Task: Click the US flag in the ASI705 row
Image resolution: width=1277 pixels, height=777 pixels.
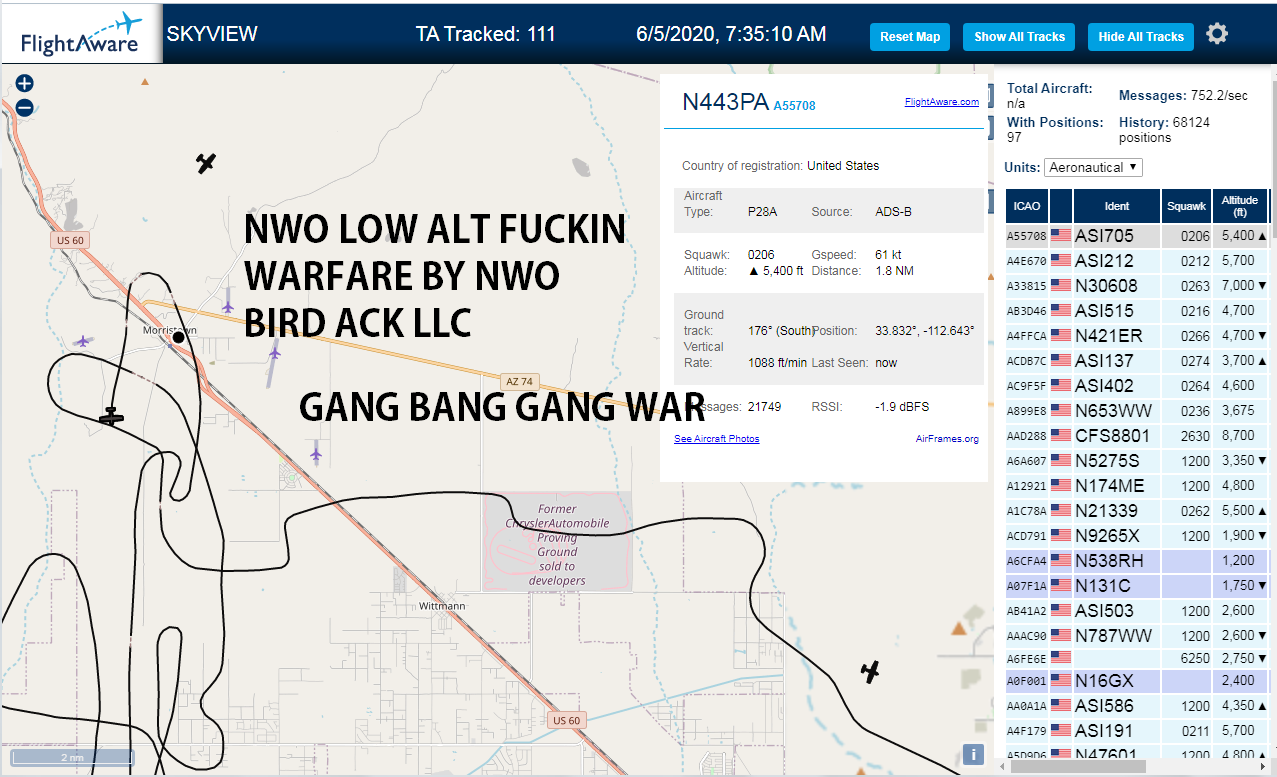Action: (x=1061, y=237)
